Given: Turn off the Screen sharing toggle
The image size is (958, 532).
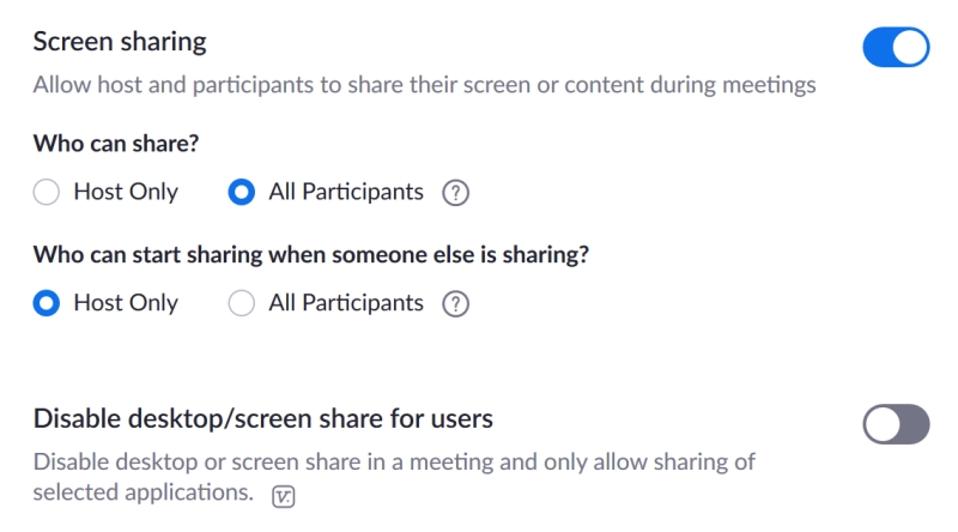Looking at the screenshot, I should click(895, 48).
